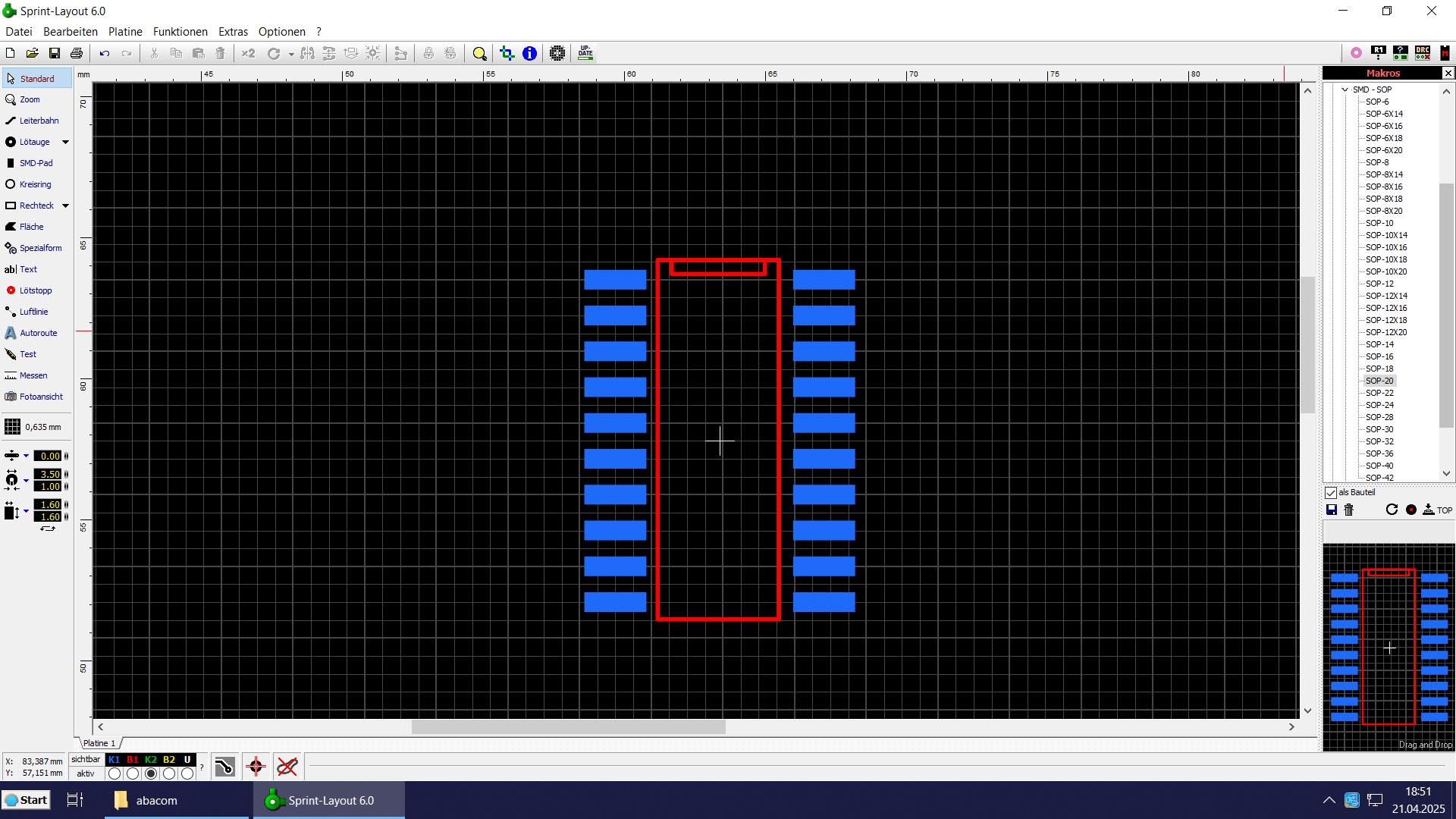Click the crossed-out rubberband icon
Viewport: 1456px width, 819px height.
(x=287, y=767)
